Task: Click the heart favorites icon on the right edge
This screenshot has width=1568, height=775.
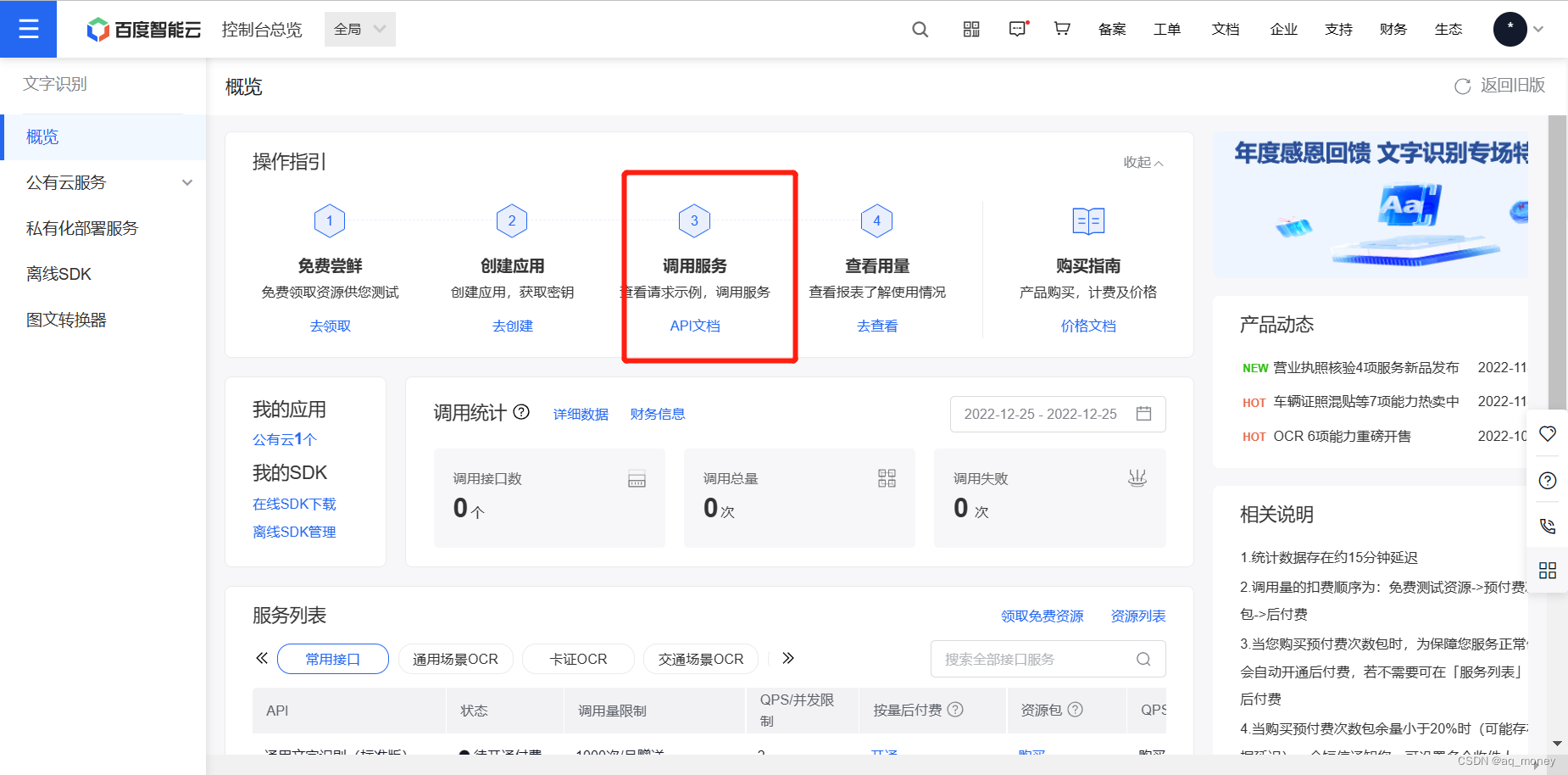Action: 1548,433
